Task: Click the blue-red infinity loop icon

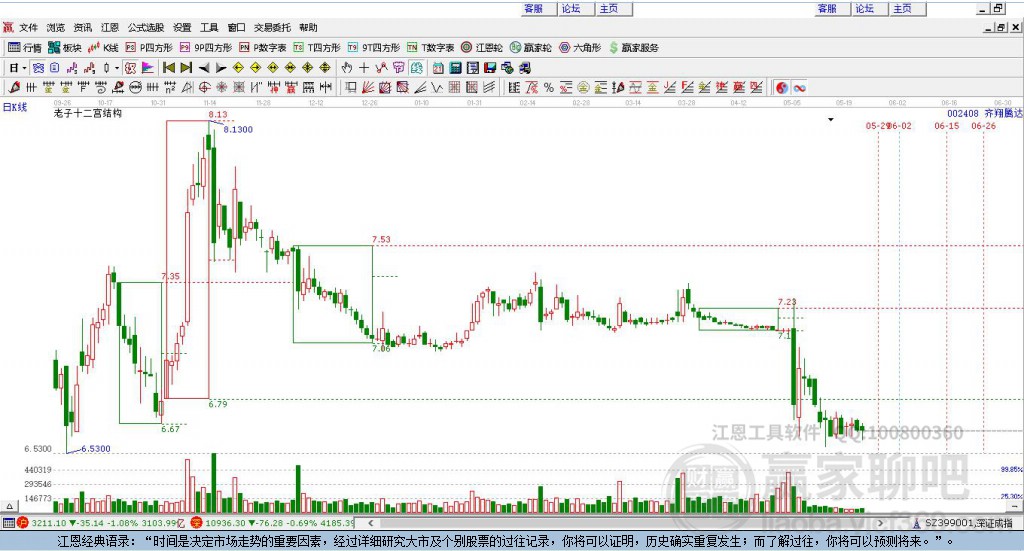Action: [x=799, y=87]
